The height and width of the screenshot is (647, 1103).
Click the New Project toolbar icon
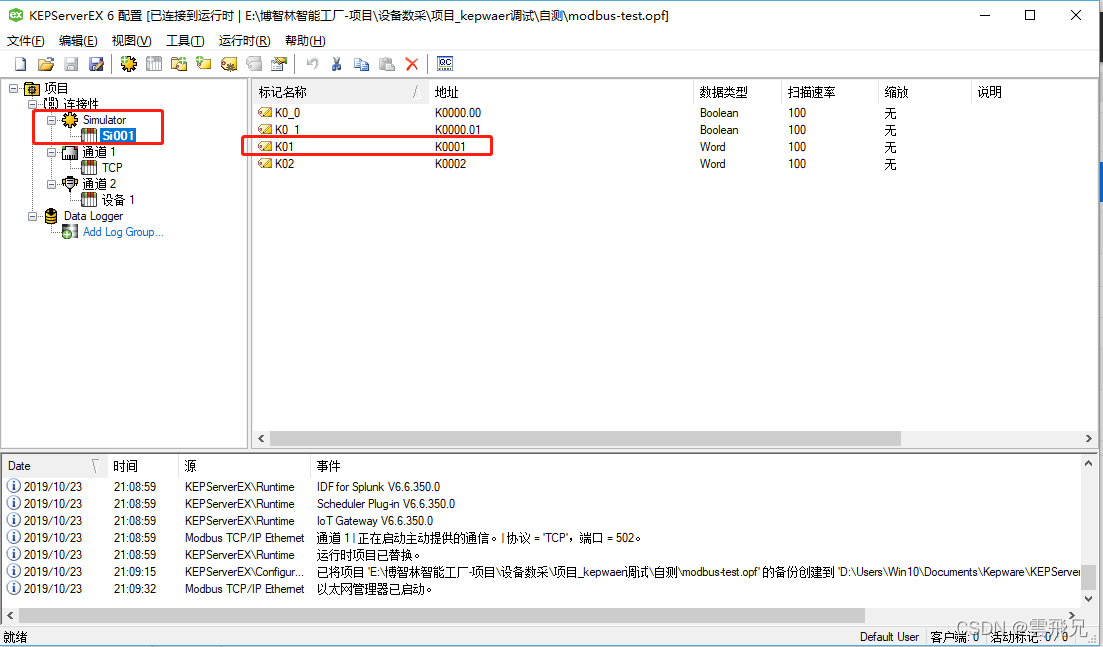coord(20,64)
